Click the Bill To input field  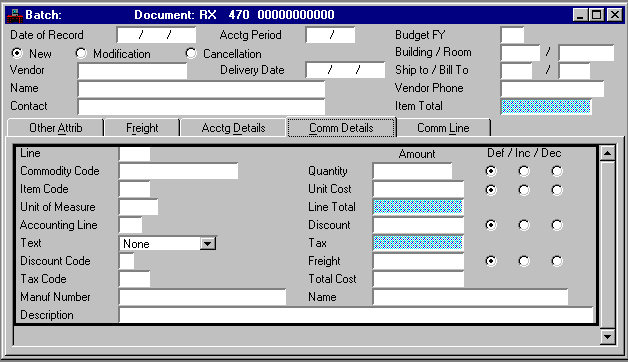(x=574, y=71)
